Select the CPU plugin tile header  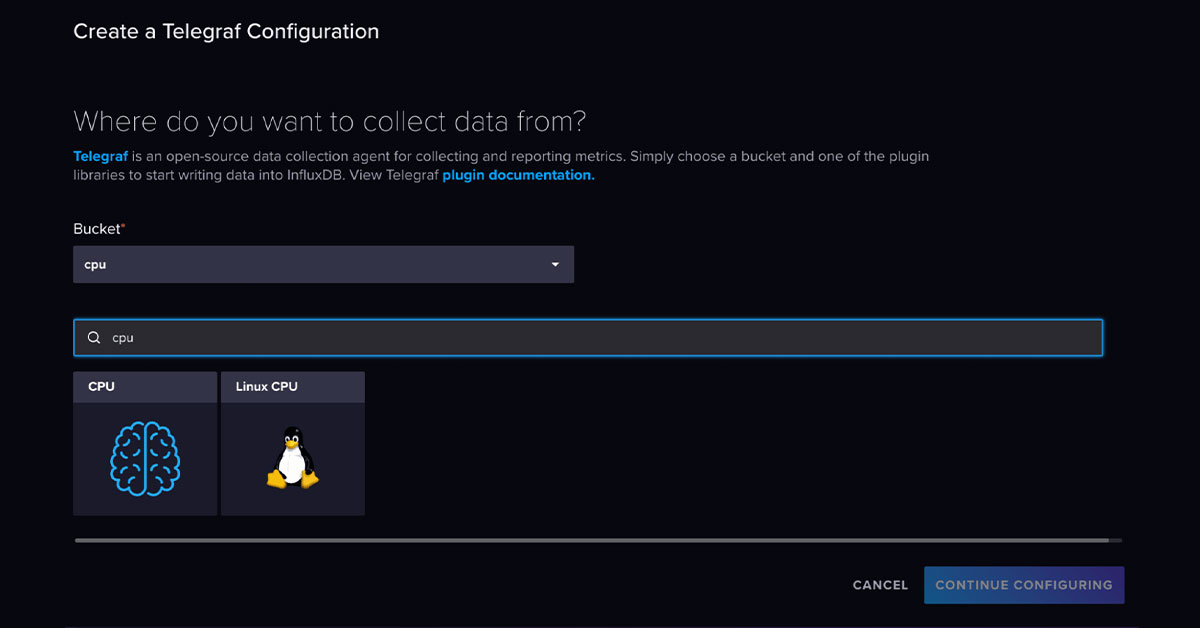pyautogui.click(x=145, y=386)
